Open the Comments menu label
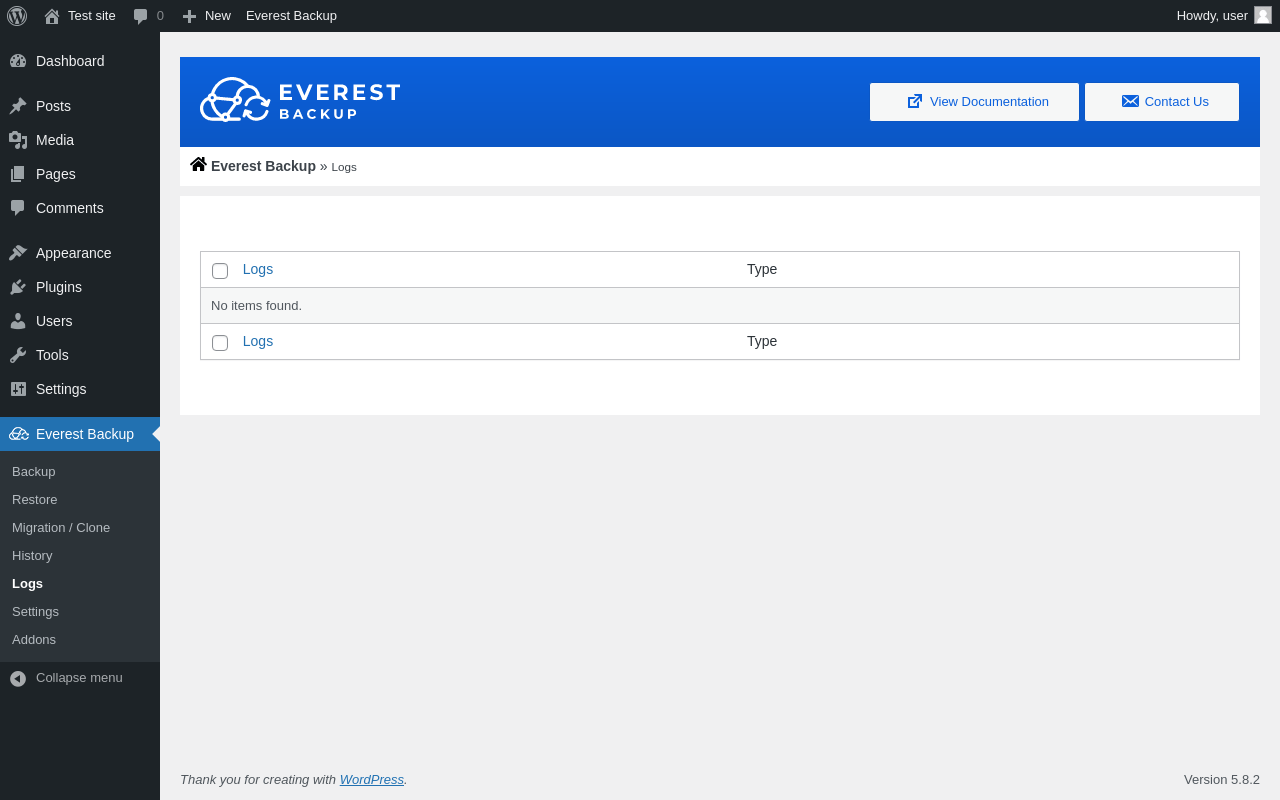Screen dimensions: 1280x800 coord(70,208)
